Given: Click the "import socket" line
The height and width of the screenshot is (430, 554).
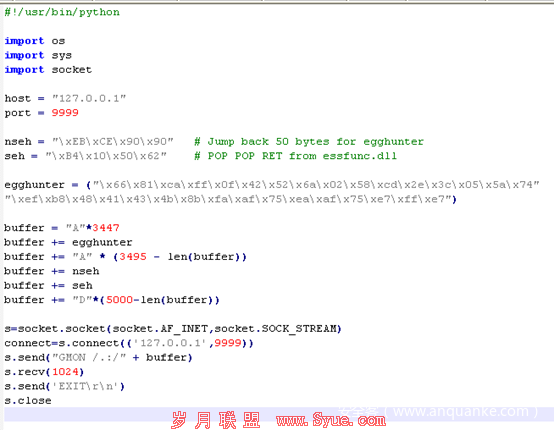Looking at the screenshot, I should click(x=48, y=70).
